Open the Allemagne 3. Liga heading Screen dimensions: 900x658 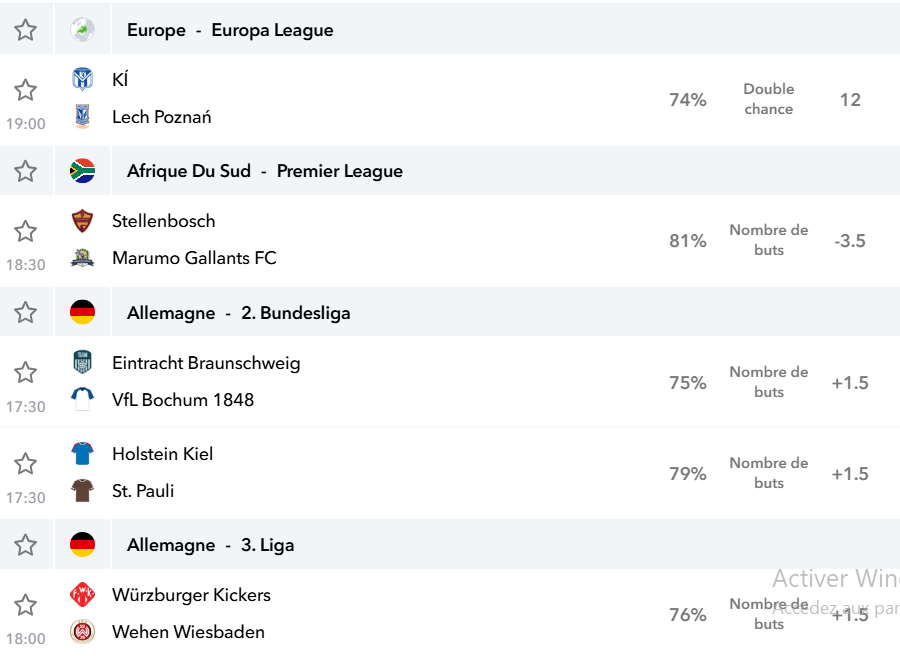coord(211,545)
